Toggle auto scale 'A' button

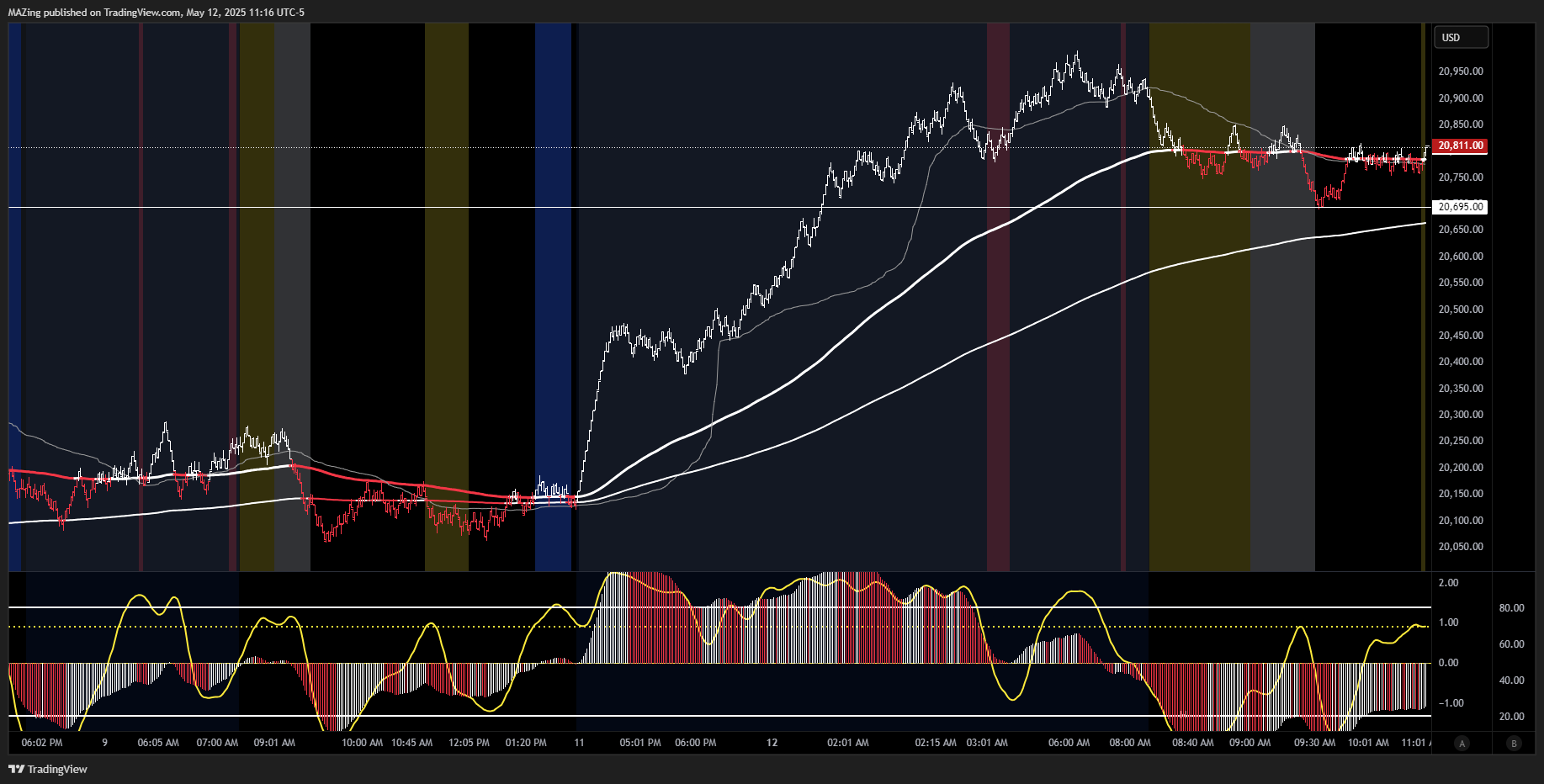click(x=1462, y=743)
